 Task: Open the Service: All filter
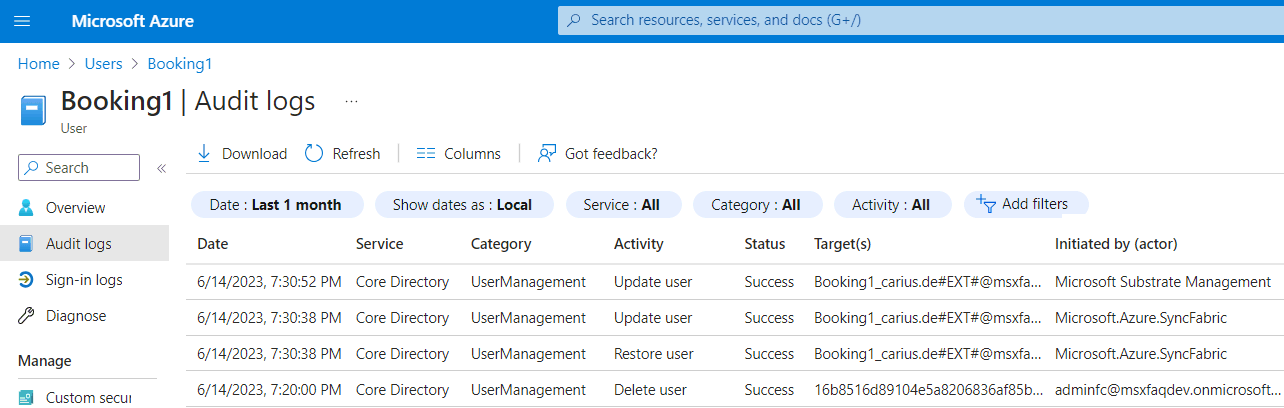tap(622, 204)
